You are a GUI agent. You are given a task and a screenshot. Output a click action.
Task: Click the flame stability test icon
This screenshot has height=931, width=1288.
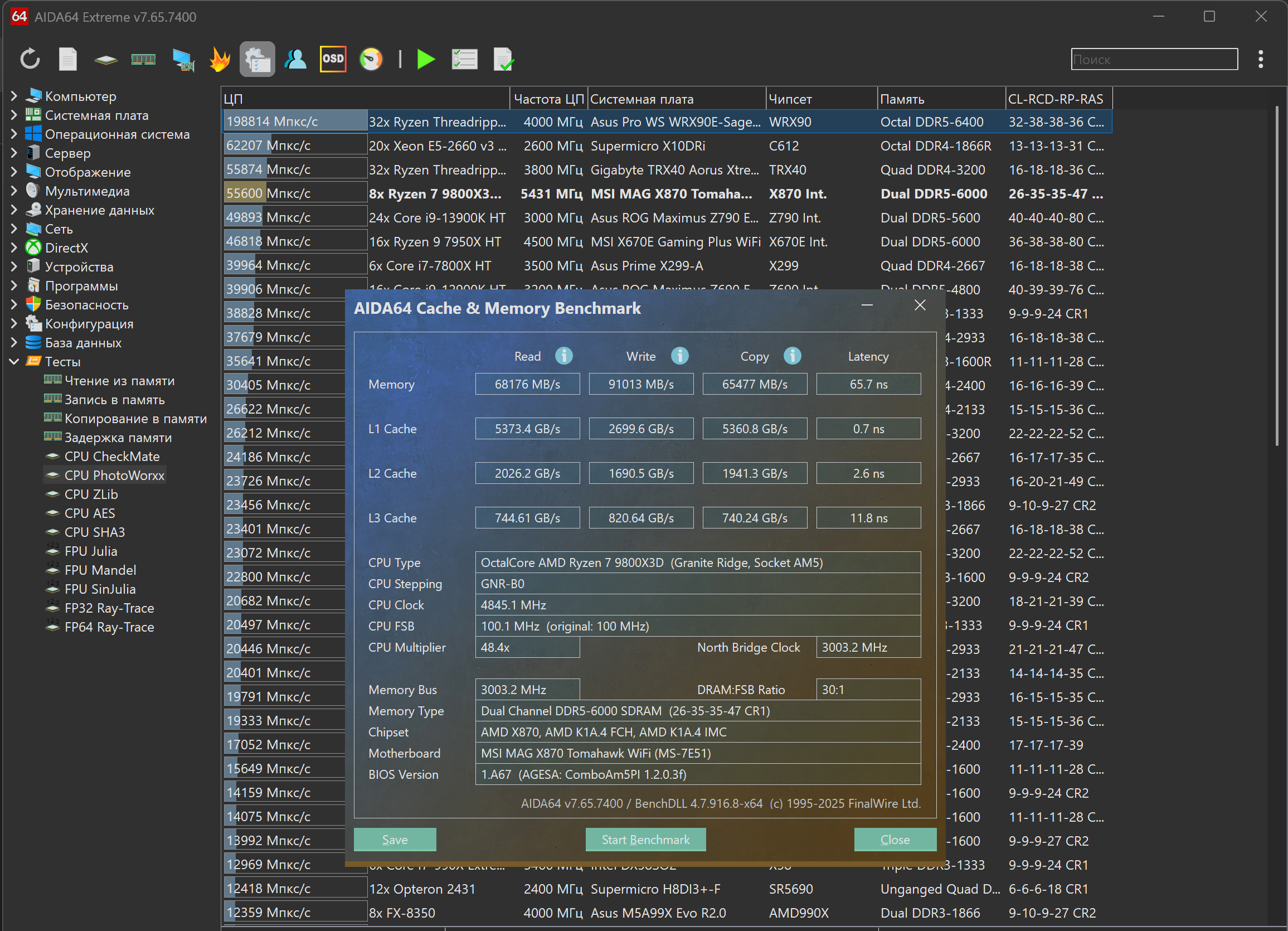(220, 59)
